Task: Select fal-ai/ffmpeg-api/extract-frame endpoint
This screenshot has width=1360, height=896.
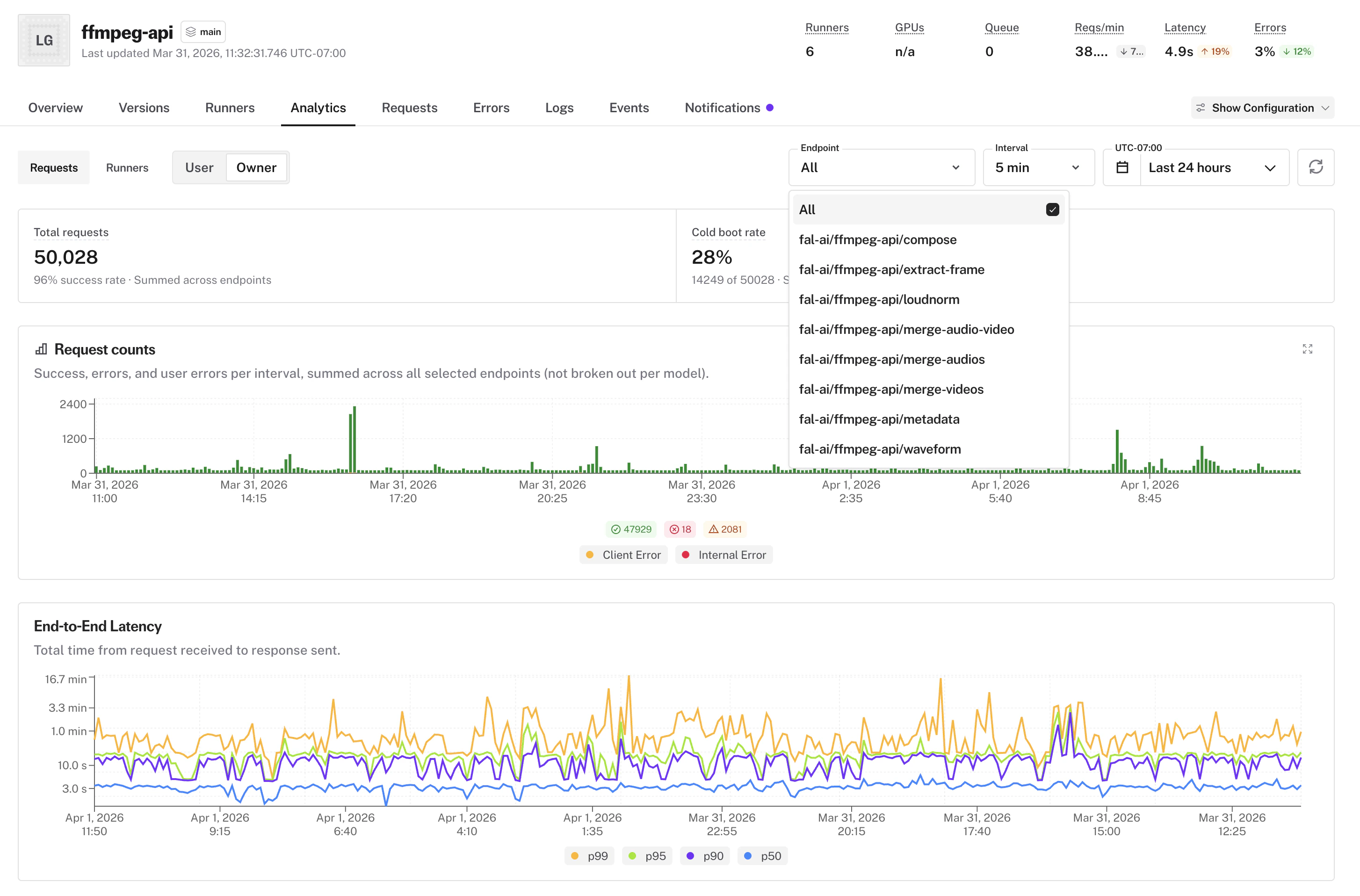Action: (891, 269)
